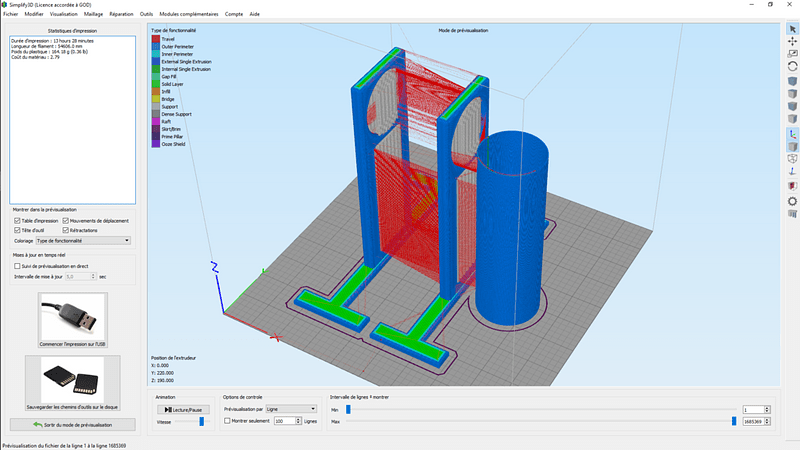Open the Outils menu

(x=146, y=14)
